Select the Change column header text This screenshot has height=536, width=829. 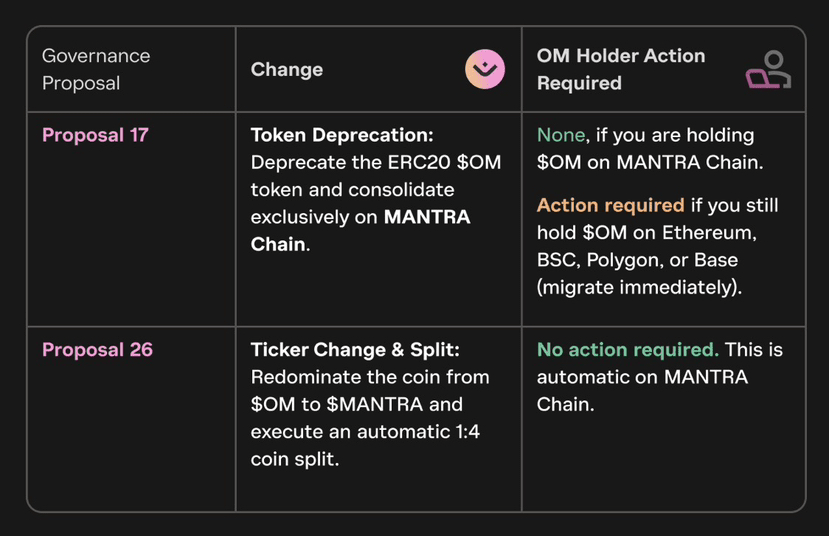287,69
